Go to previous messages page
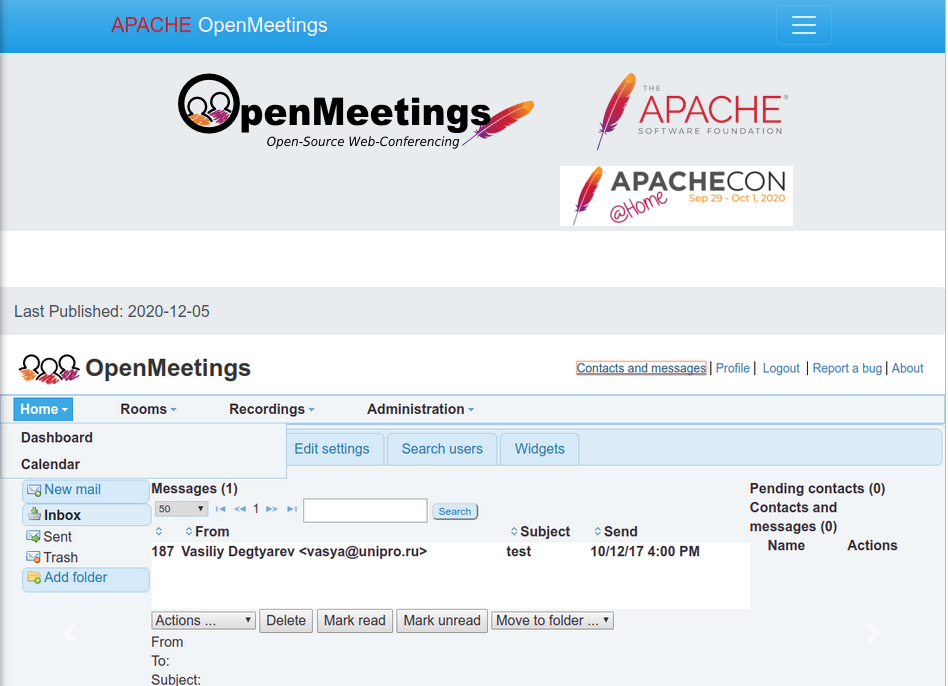Image resolution: width=948 pixels, height=686 pixels. pos(240,509)
